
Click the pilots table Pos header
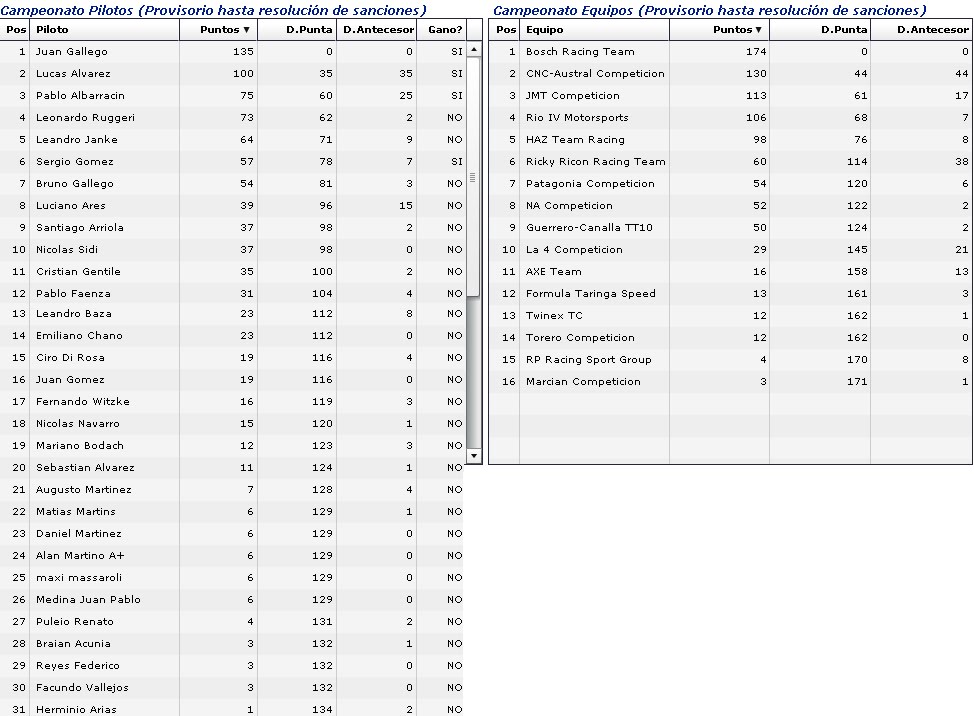coord(15,30)
